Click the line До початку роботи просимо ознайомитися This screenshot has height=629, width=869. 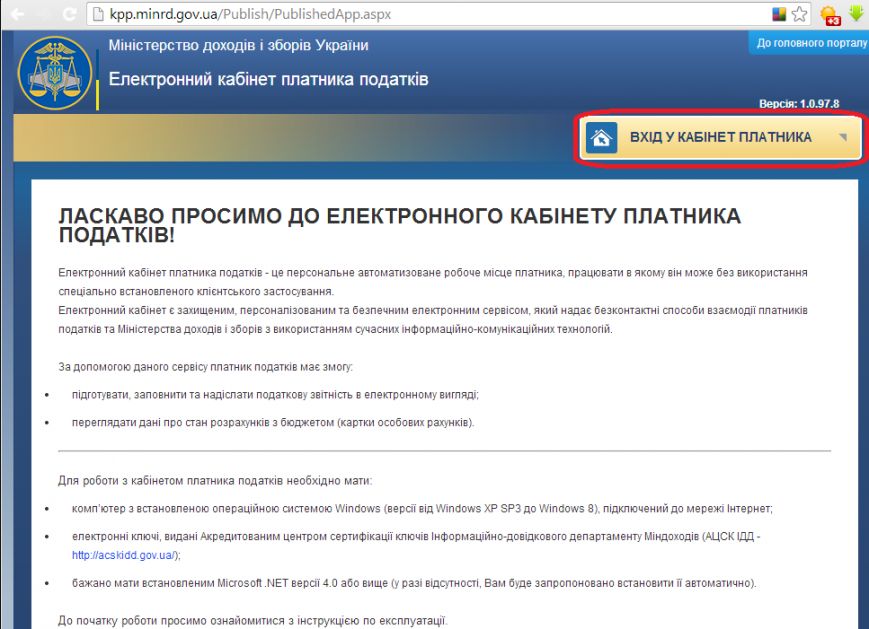(252, 621)
